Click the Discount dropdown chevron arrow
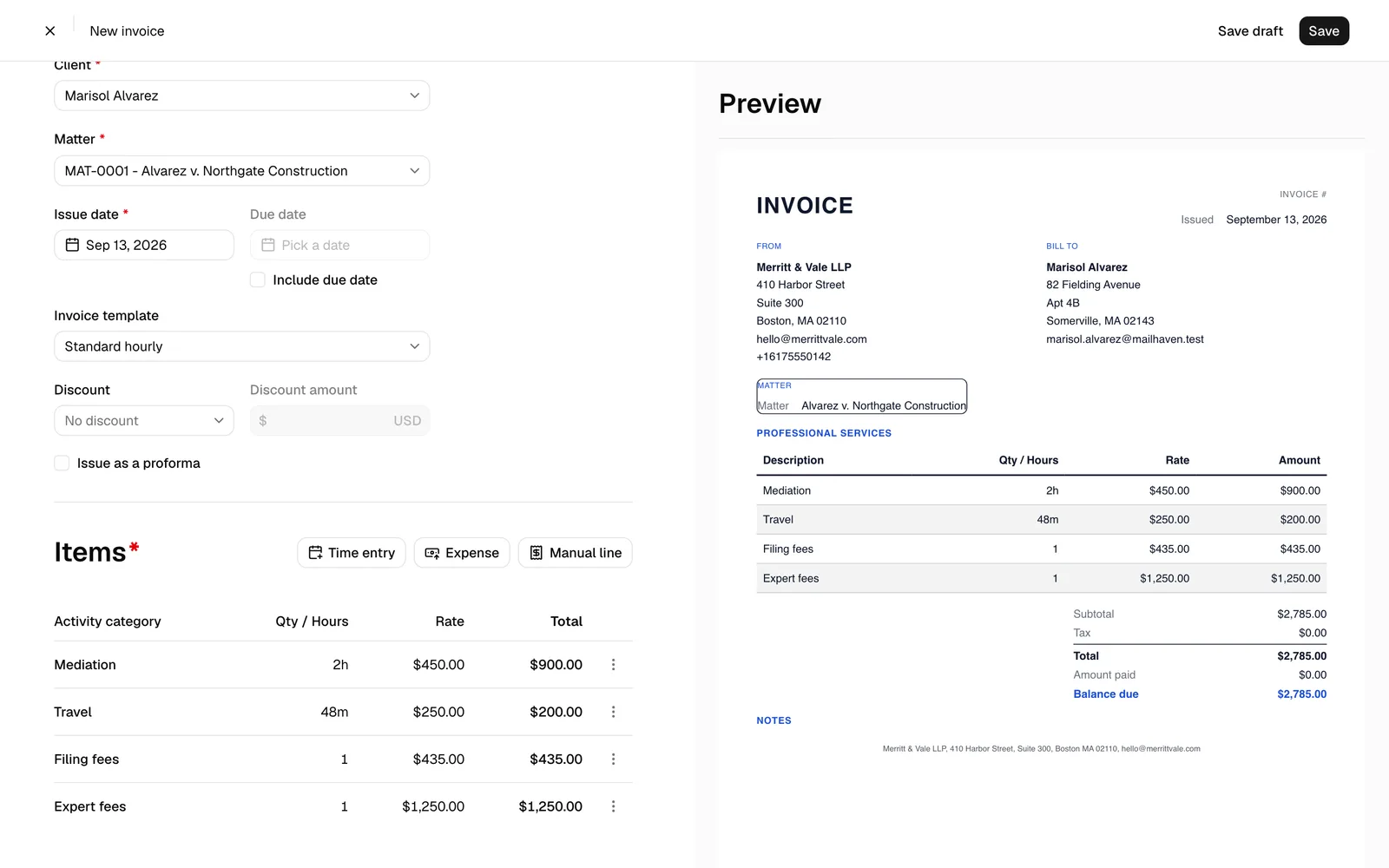 pos(219,421)
